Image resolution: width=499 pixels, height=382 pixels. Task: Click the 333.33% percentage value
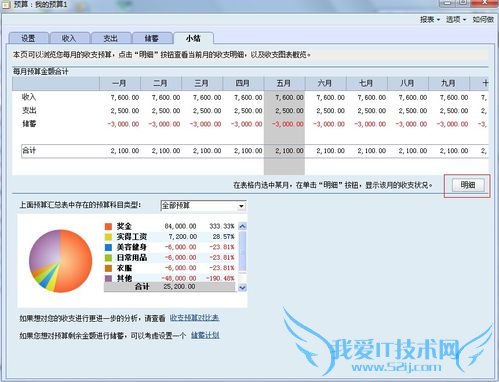coord(222,226)
